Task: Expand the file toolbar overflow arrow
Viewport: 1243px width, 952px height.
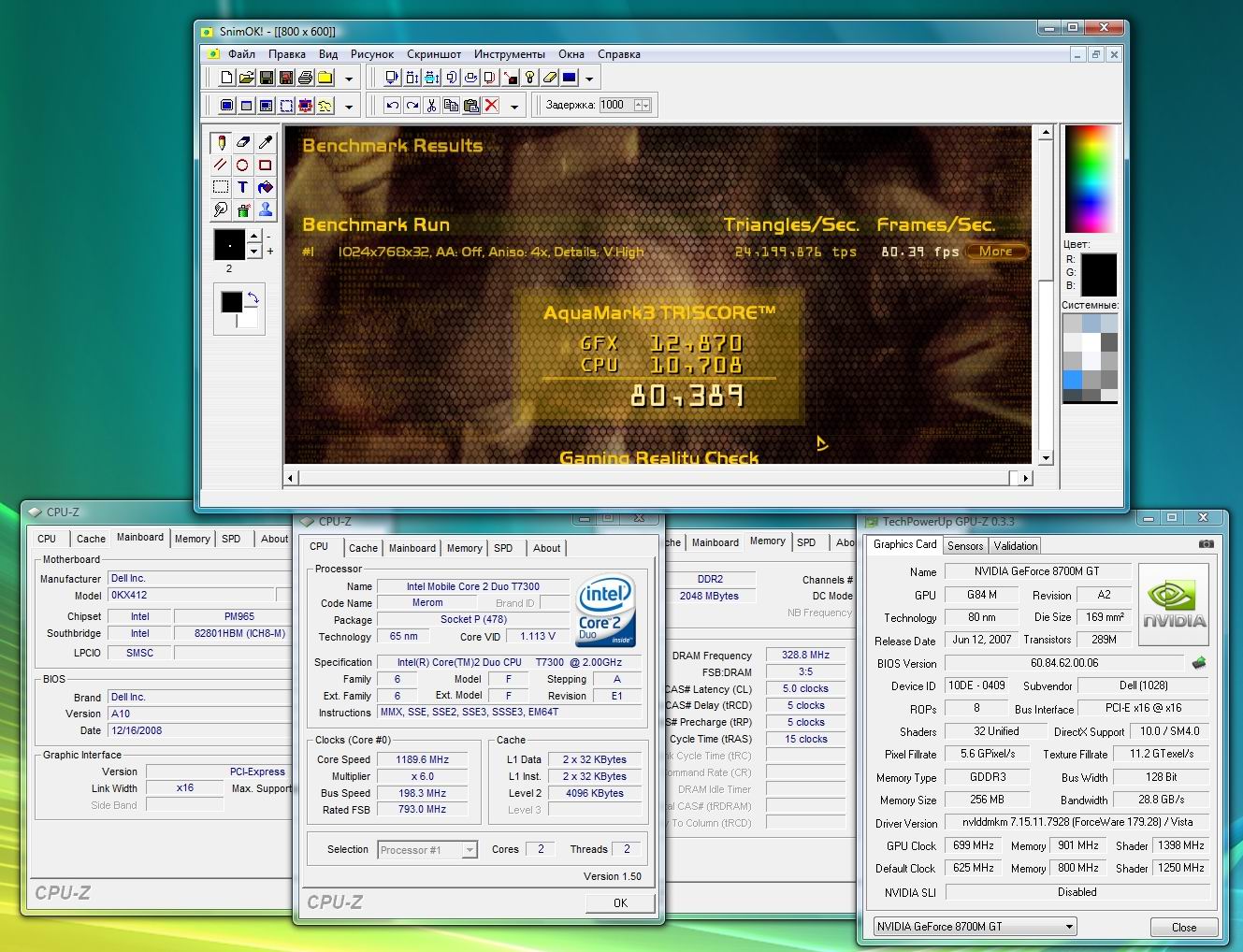Action: coord(349,79)
